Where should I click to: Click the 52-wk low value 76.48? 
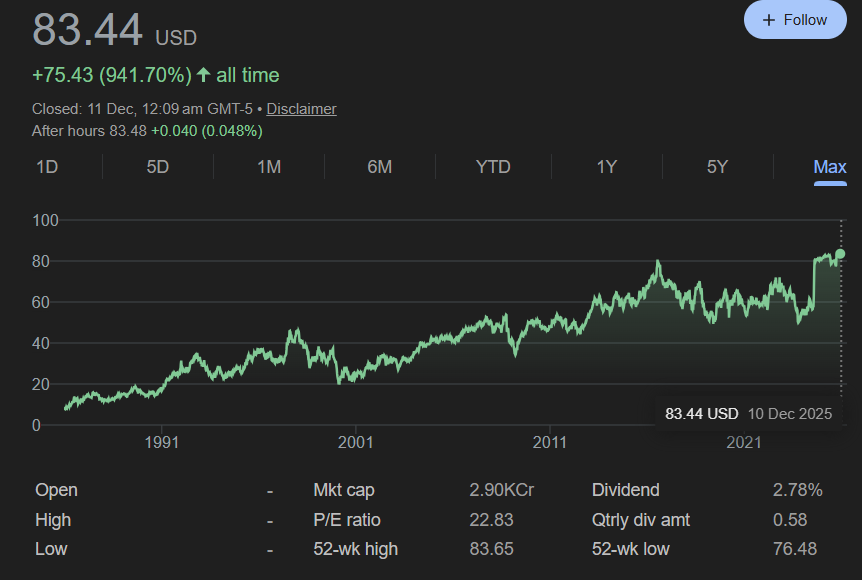tap(795, 549)
